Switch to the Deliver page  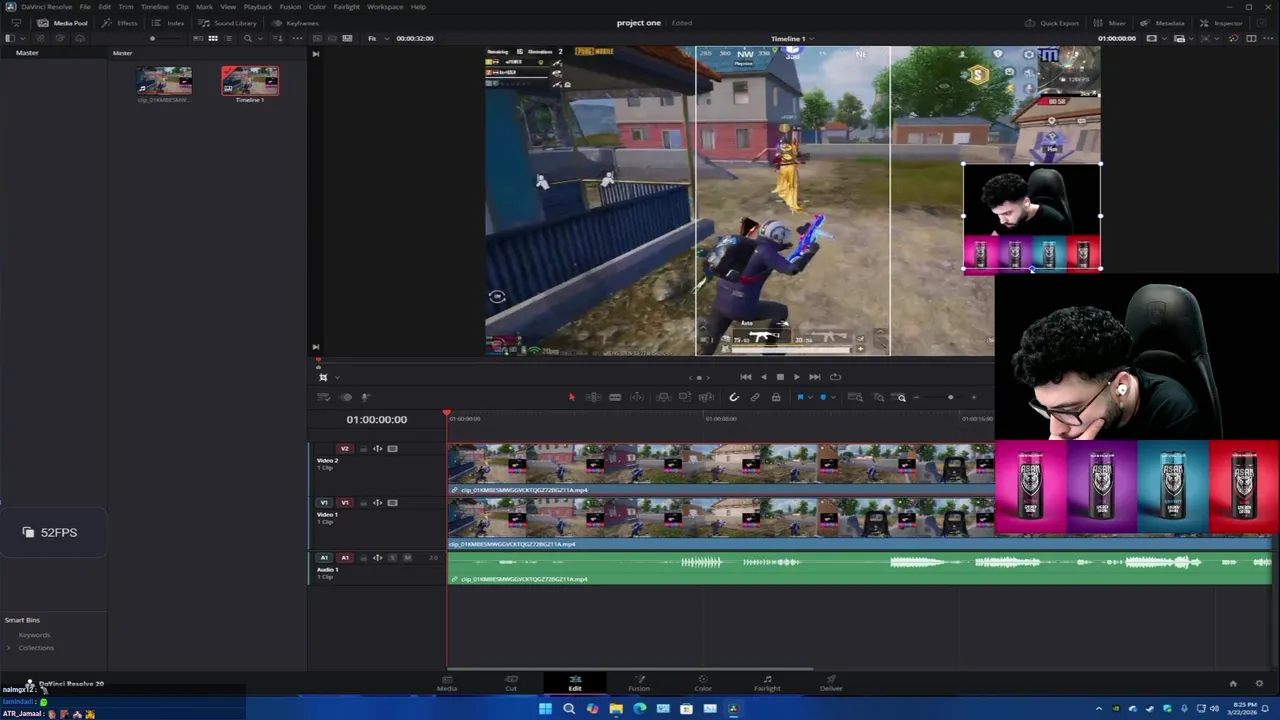pyautogui.click(x=831, y=683)
